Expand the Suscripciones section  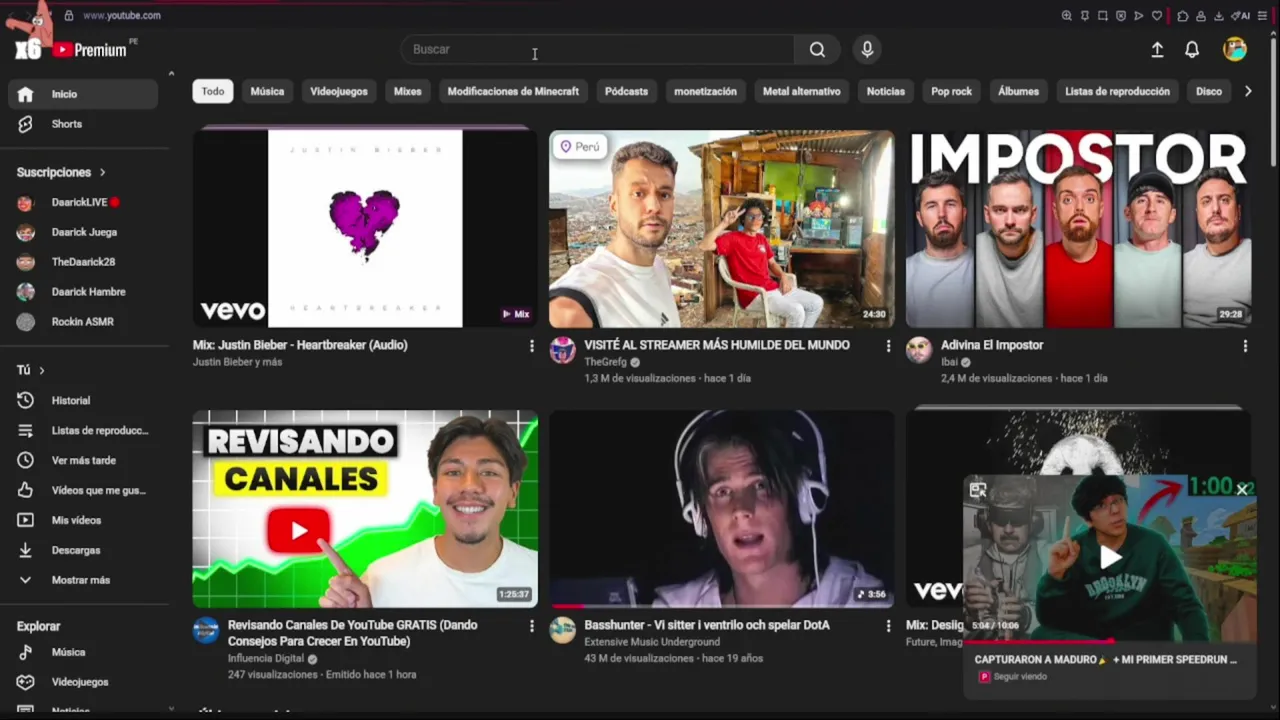(102, 173)
